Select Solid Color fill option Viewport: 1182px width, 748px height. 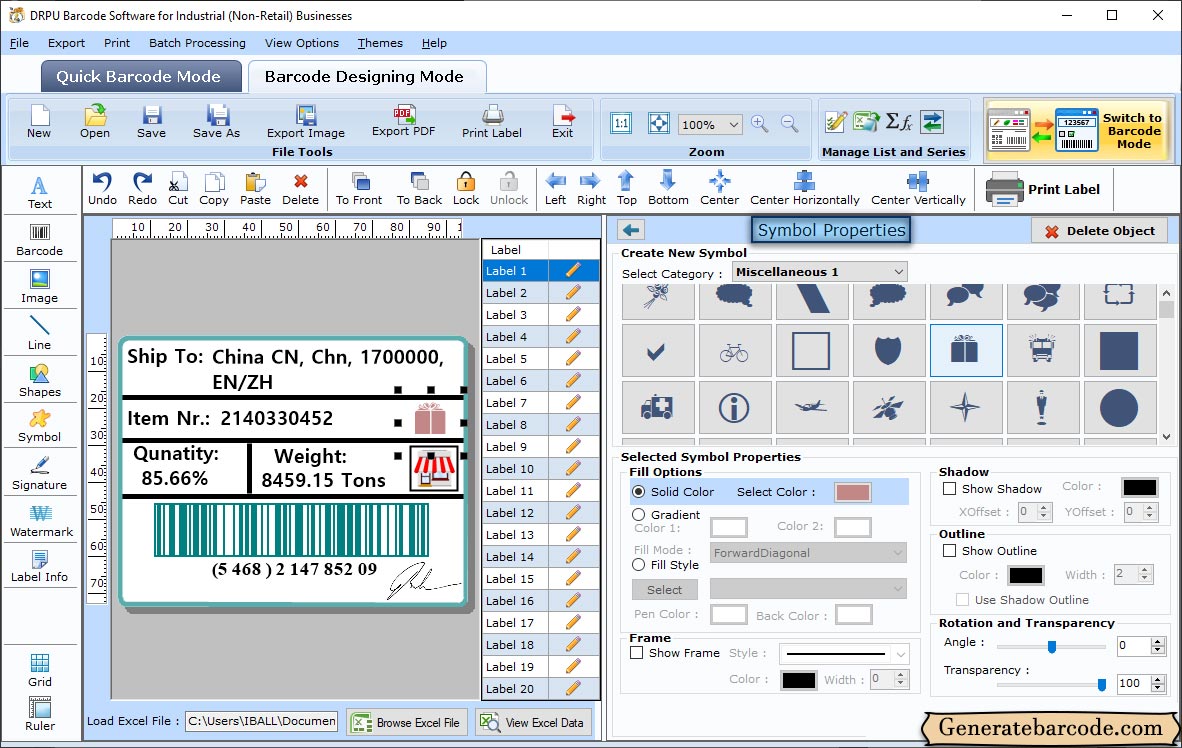[639, 492]
